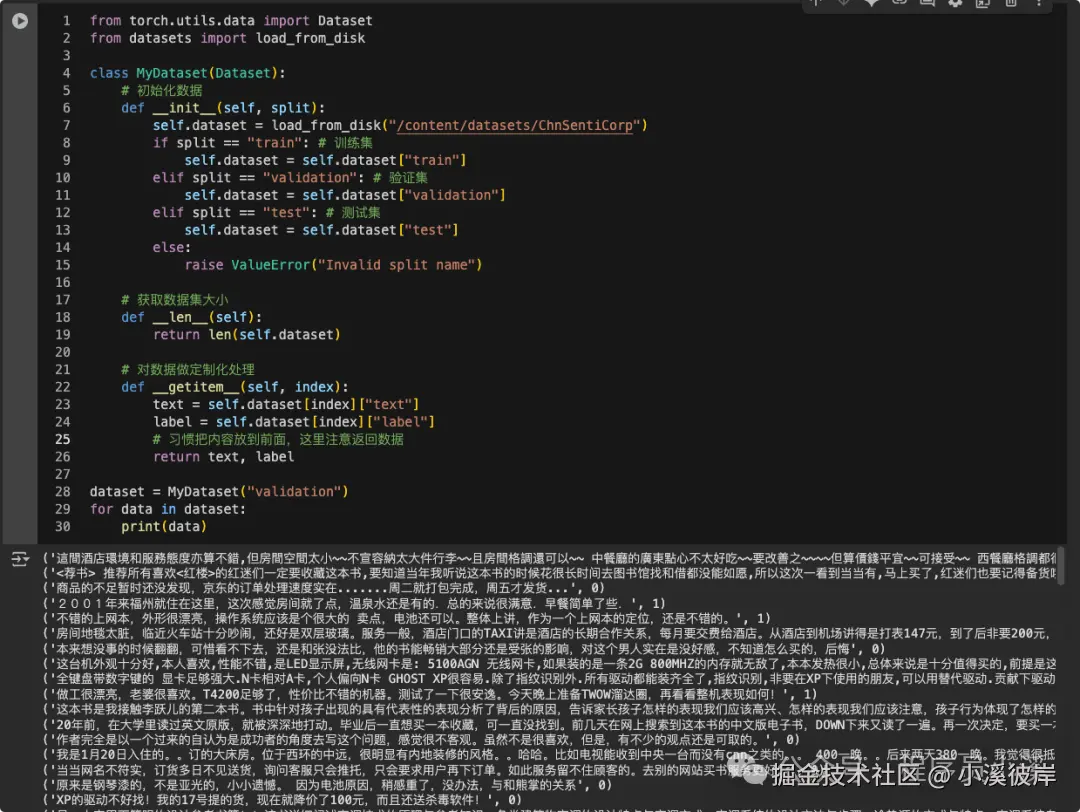Click the 'elif split == "test":' line

click(267, 213)
